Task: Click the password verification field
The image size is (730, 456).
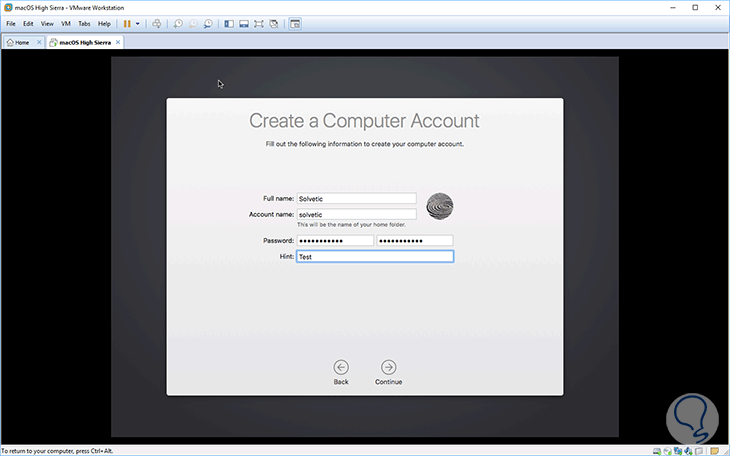Action: pyautogui.click(x=415, y=240)
